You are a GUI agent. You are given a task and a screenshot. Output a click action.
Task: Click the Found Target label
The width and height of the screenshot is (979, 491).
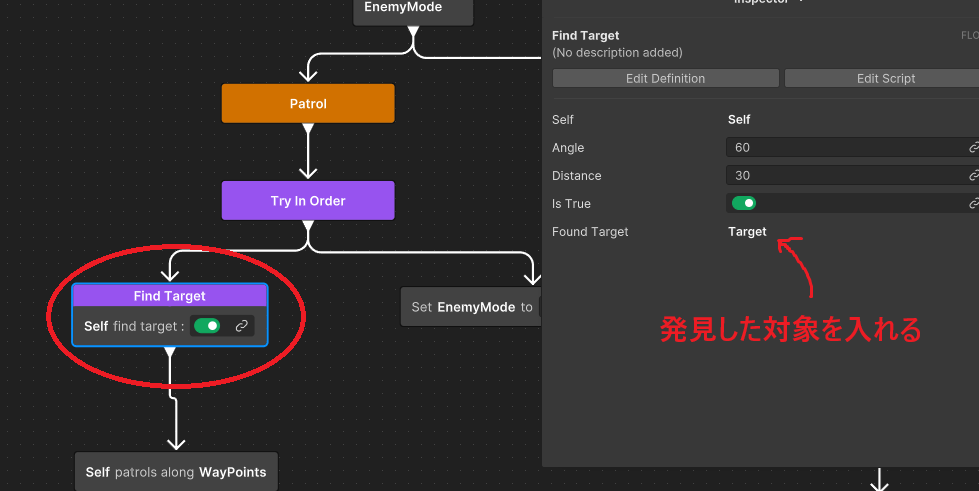click(x=590, y=232)
